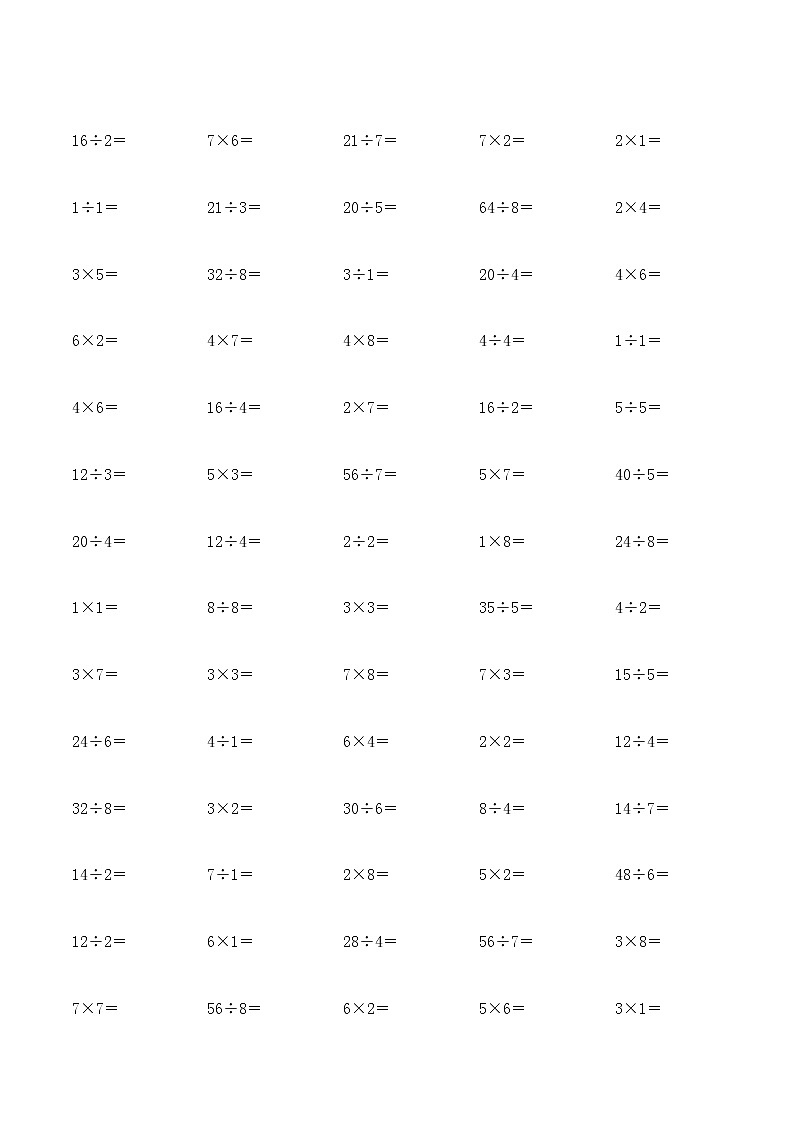The height and width of the screenshot is (1123, 794).
Task: Select the 15÷5= division problem
Action: (642, 675)
